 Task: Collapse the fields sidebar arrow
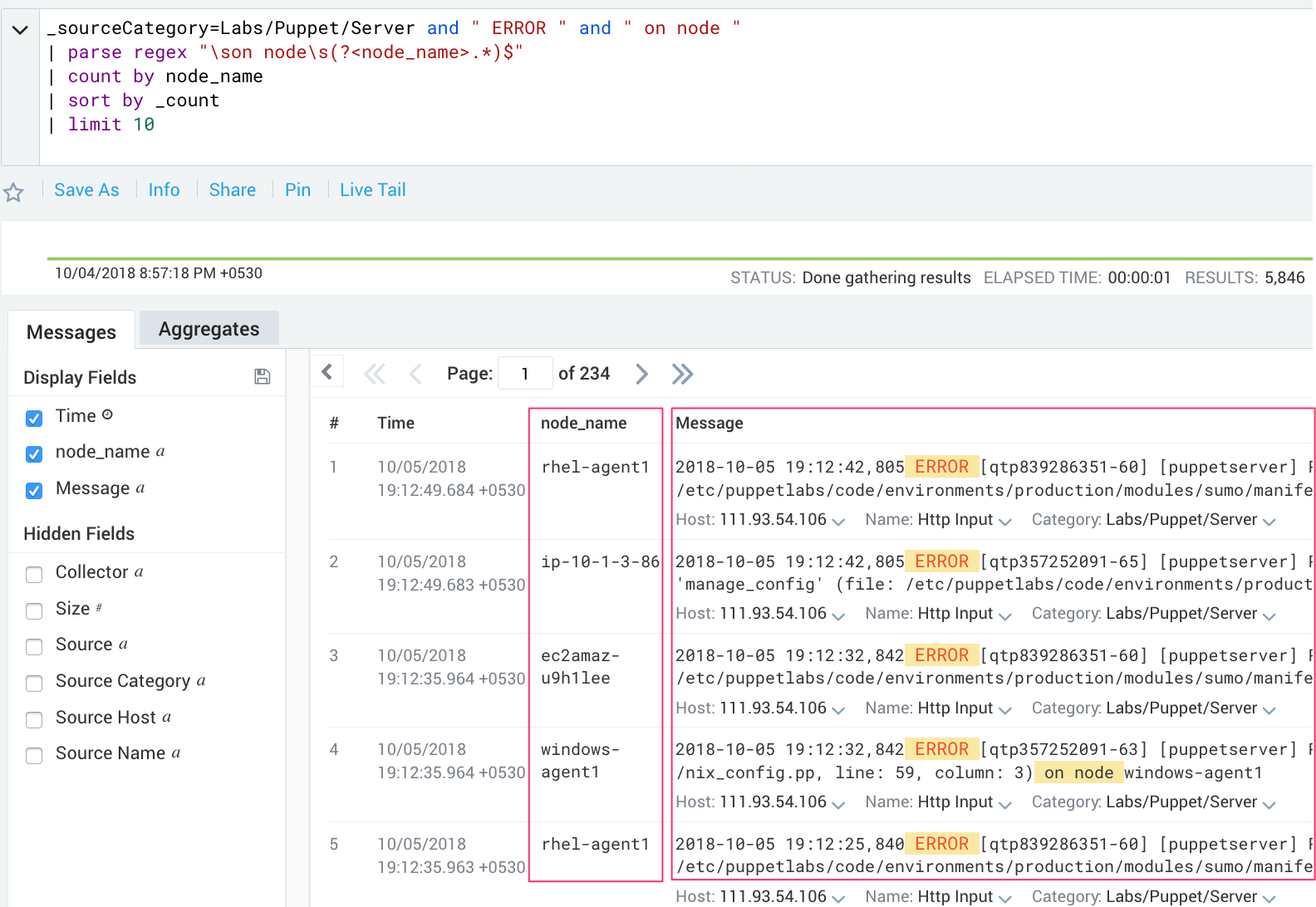[x=327, y=371]
